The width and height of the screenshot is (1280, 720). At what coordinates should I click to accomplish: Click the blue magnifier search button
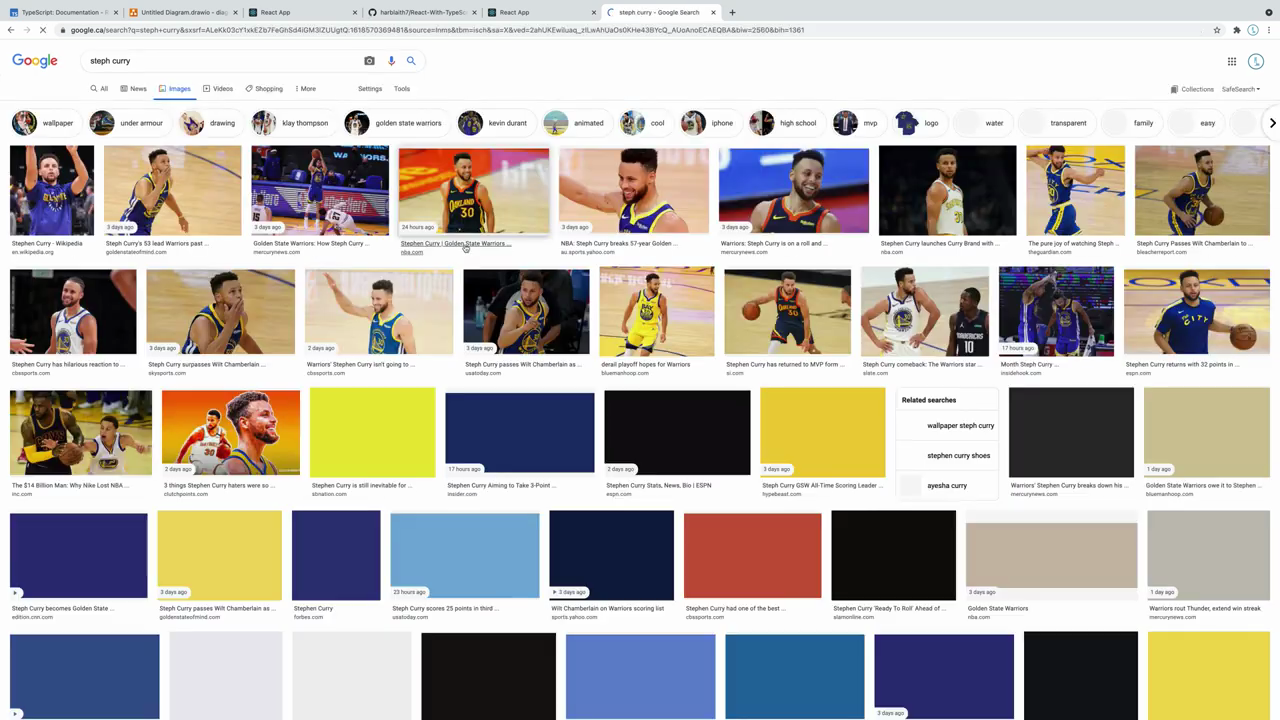coord(411,61)
